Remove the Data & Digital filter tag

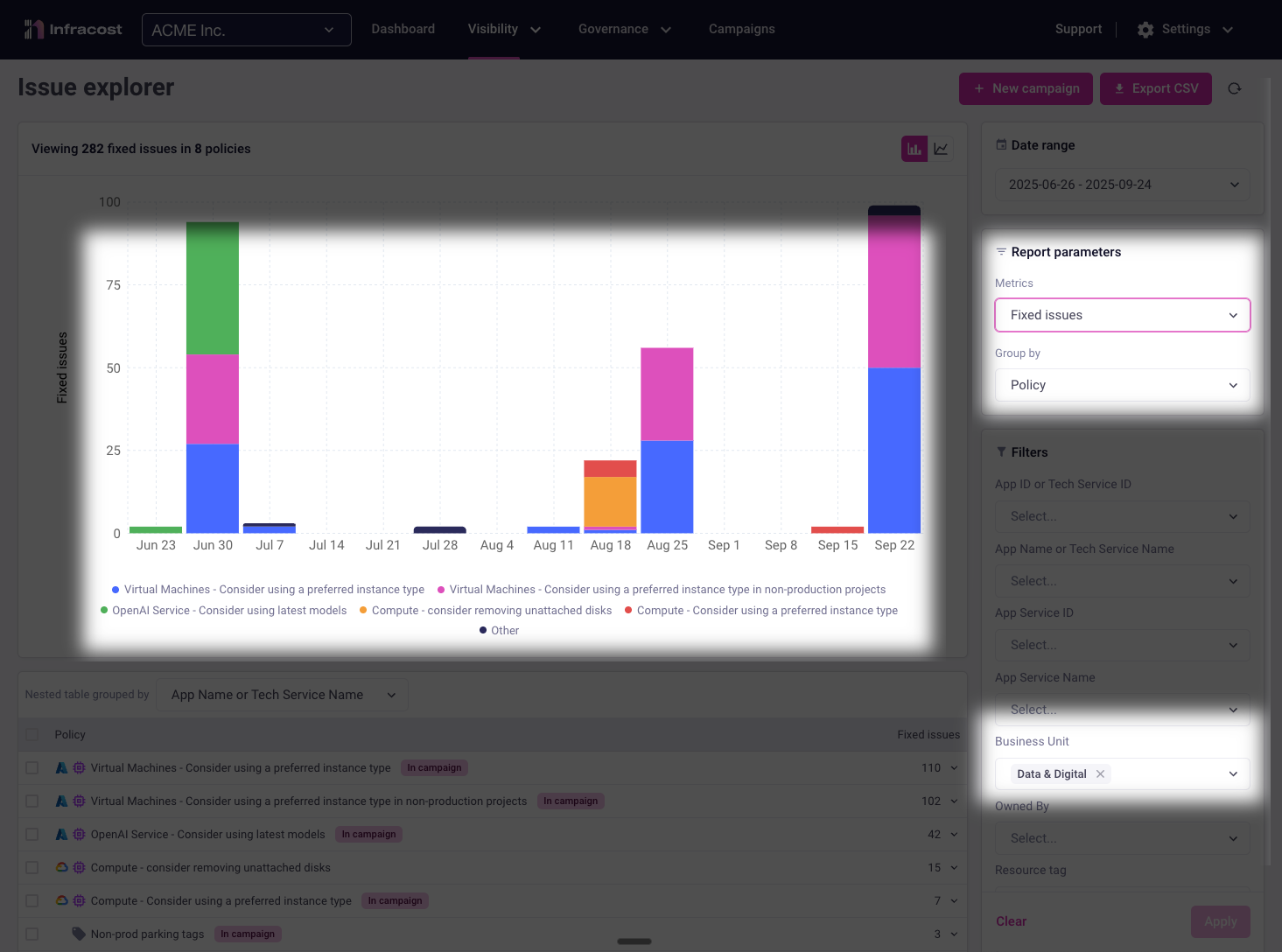click(x=1100, y=774)
